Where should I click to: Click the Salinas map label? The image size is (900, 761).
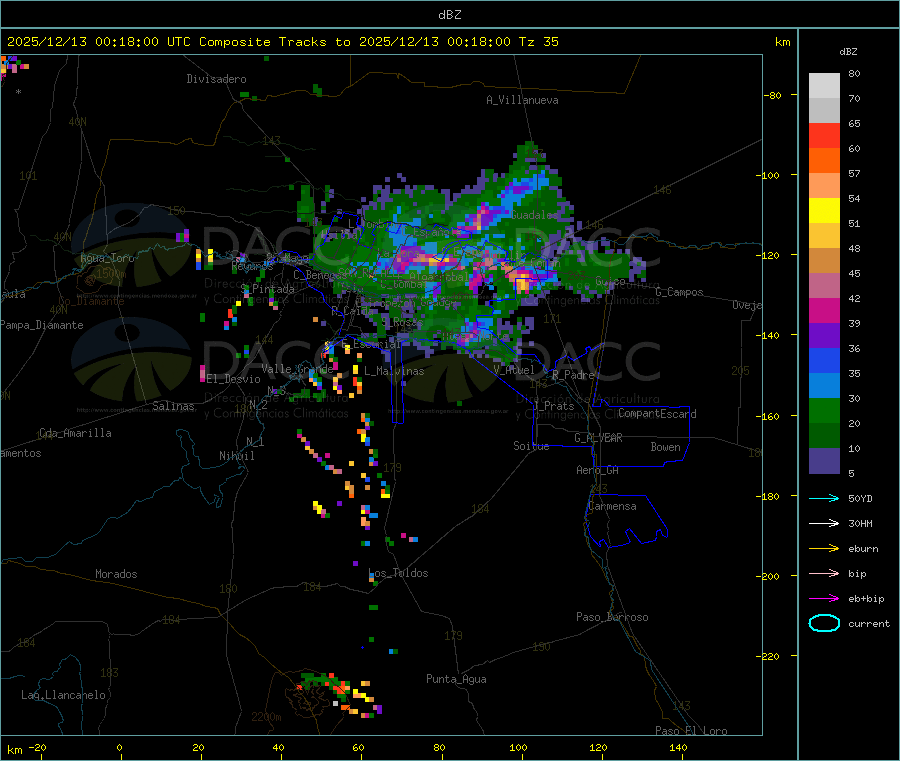click(x=173, y=406)
